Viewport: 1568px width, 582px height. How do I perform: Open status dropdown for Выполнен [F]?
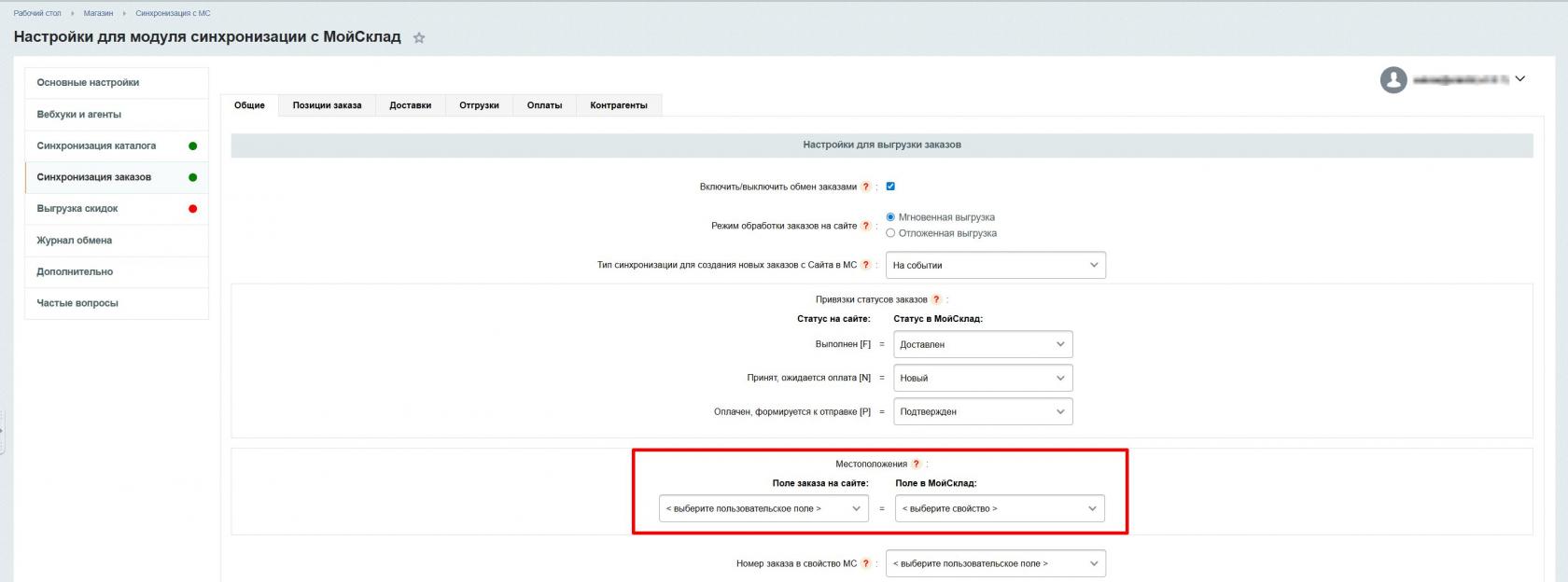(983, 344)
